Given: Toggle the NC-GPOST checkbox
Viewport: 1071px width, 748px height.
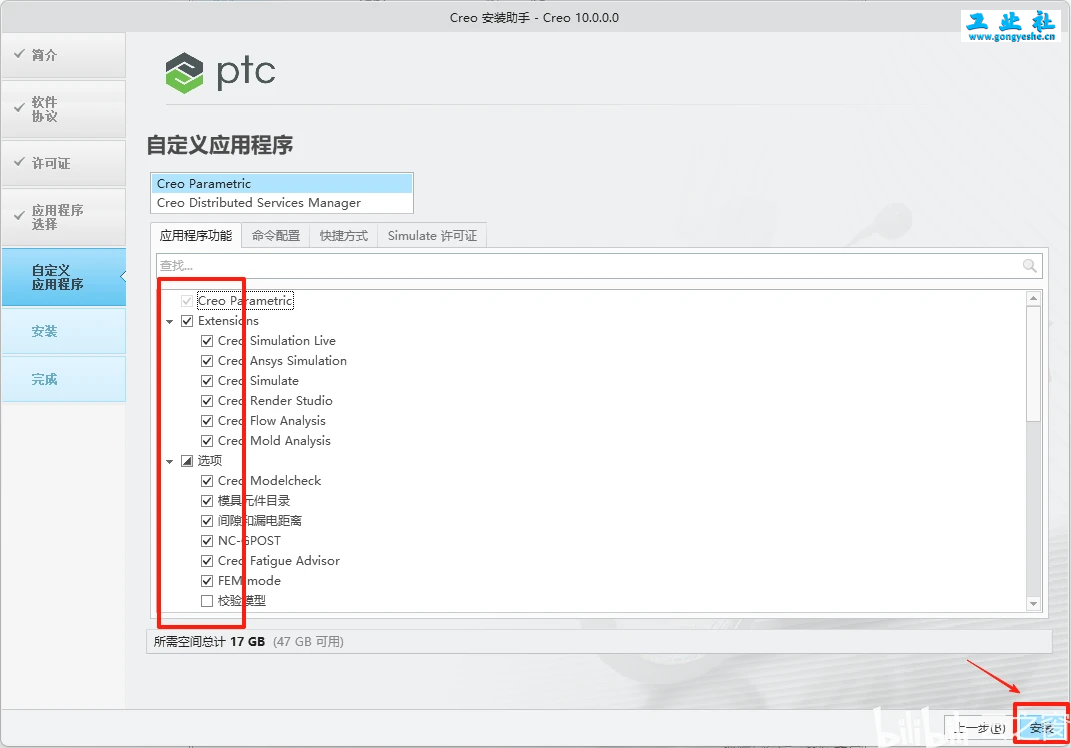Looking at the screenshot, I should [207, 541].
